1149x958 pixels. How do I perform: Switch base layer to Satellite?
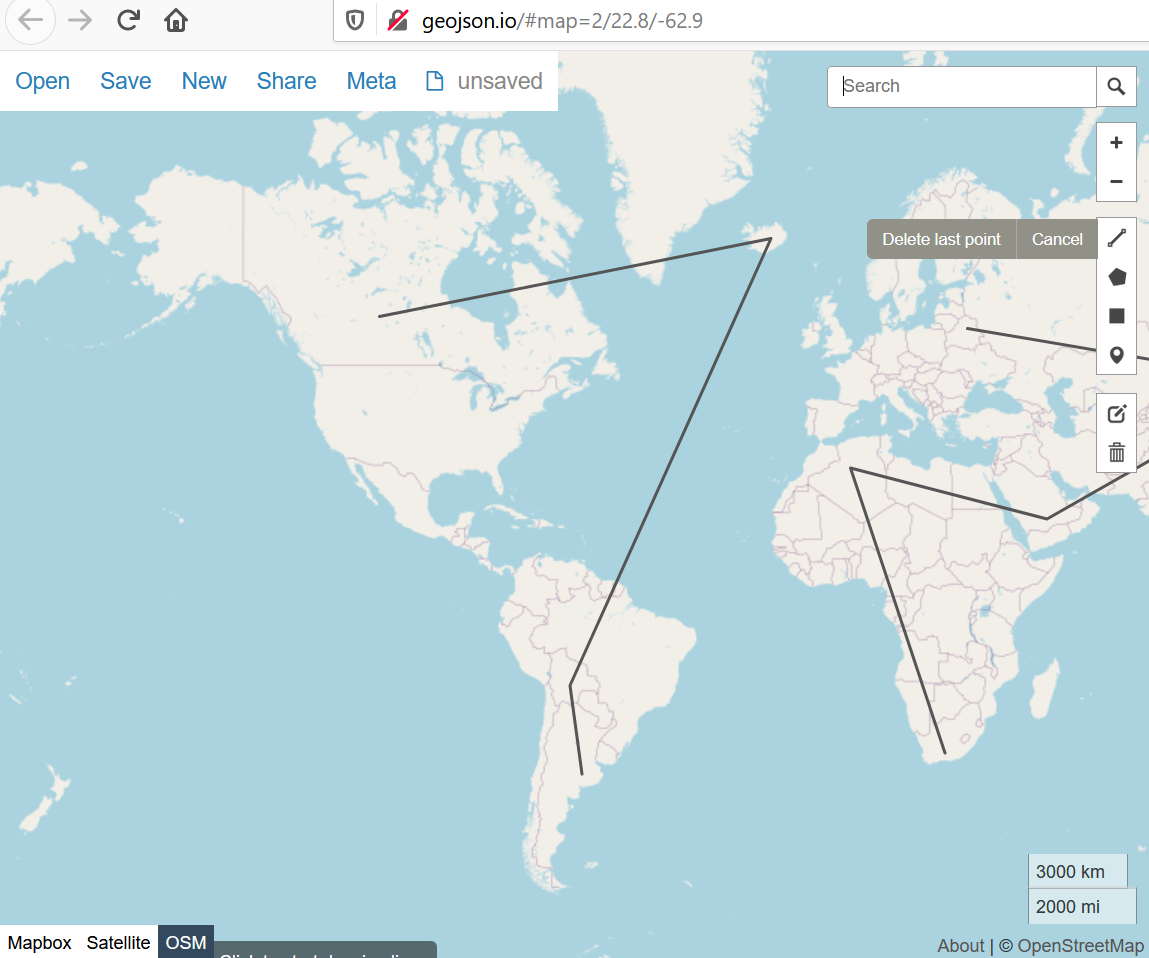[x=118, y=943]
